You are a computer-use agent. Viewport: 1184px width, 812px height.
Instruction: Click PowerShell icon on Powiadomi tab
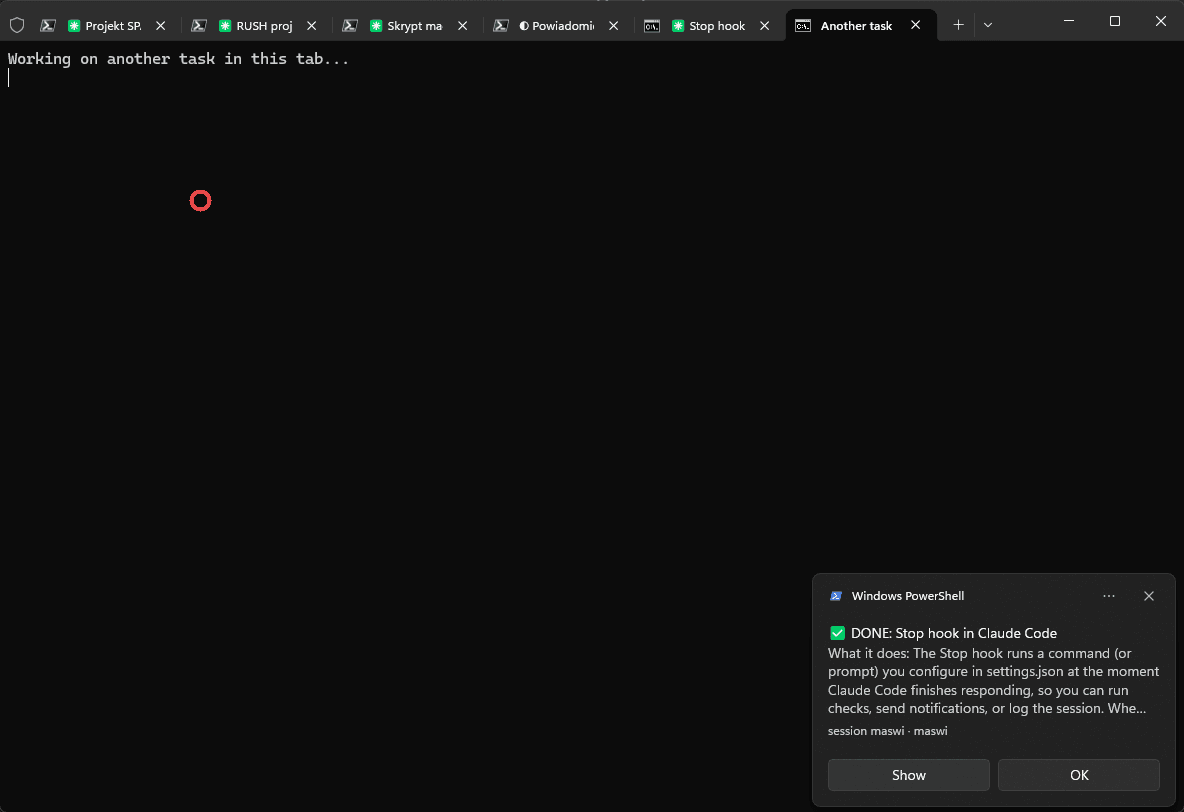[501, 26]
